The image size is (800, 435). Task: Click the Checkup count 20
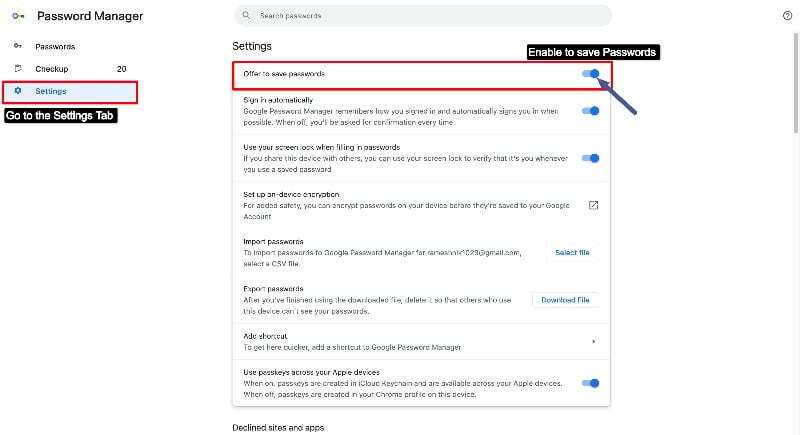[121, 69]
